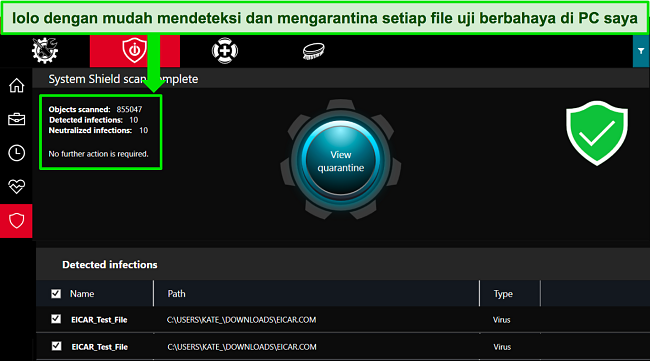Click the teal filter funnel icon
This screenshot has width=650, height=361.
641,51
